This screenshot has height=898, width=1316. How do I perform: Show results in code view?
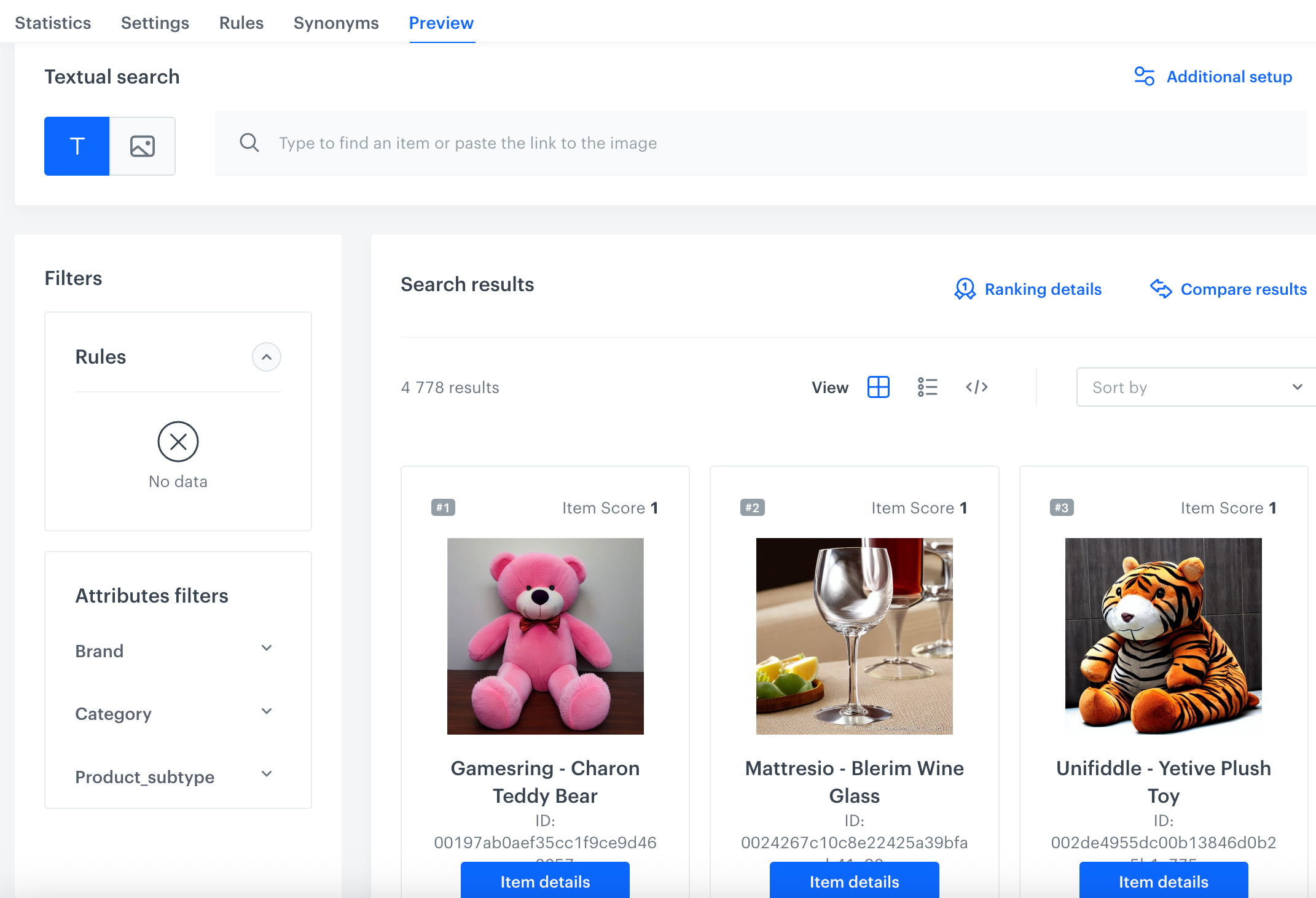[x=976, y=387]
